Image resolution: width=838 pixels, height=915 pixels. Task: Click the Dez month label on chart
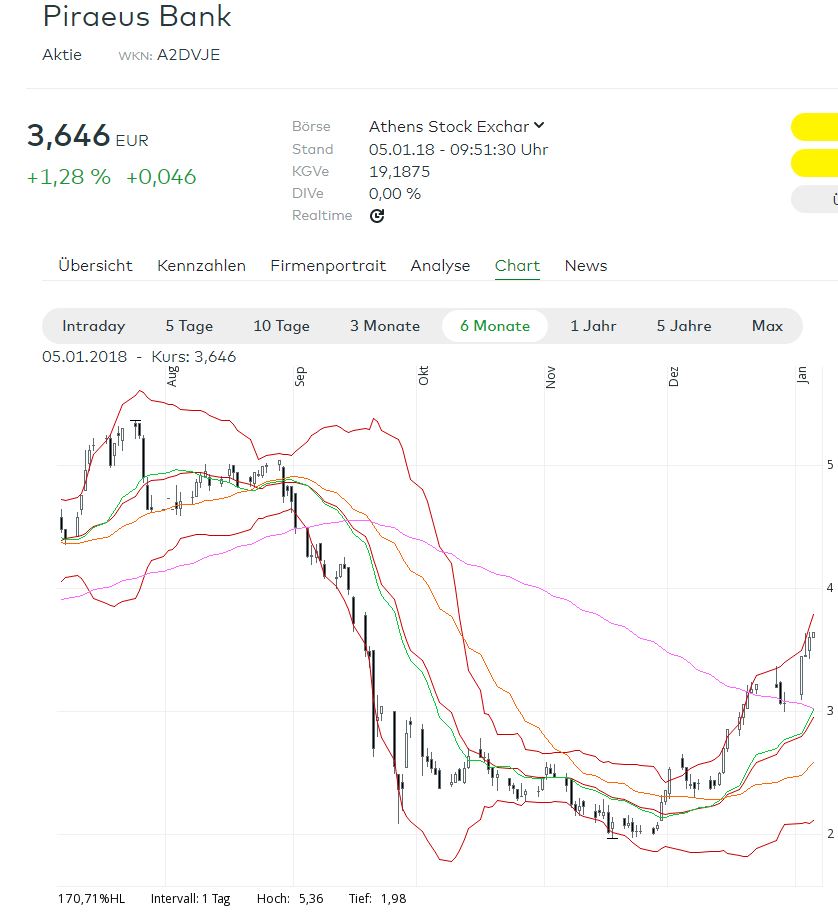point(673,376)
